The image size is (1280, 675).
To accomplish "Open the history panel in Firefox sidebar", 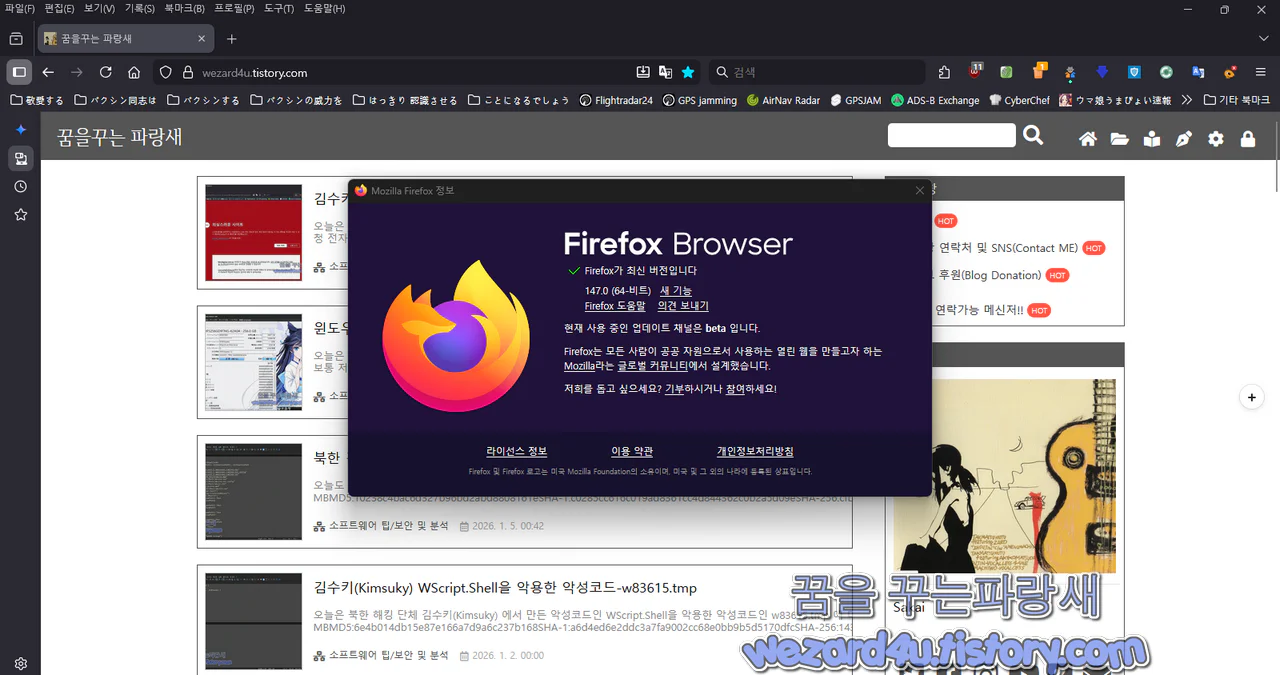I will [20, 185].
